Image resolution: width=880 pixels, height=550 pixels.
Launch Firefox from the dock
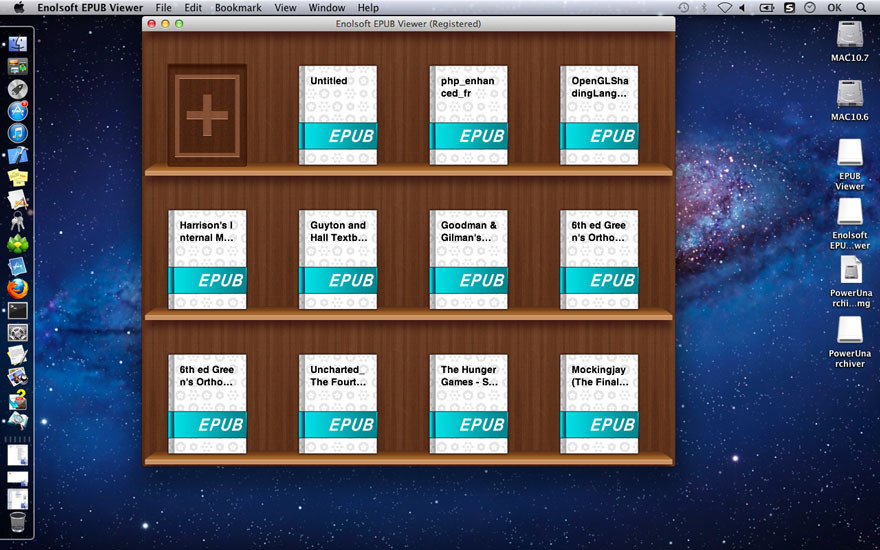pyautogui.click(x=17, y=288)
